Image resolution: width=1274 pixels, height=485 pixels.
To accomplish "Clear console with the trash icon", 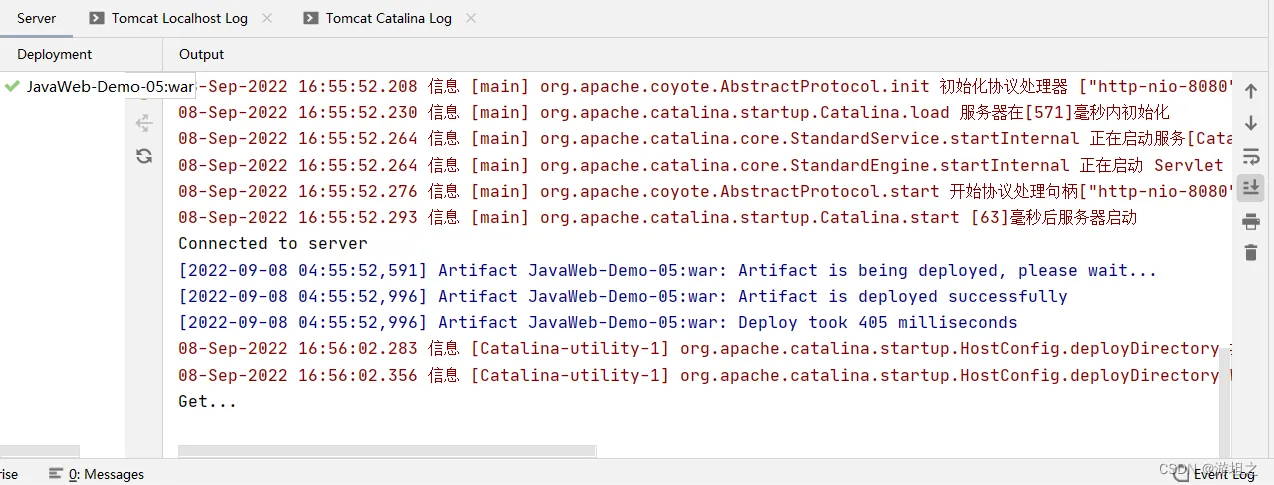I will pyautogui.click(x=1250, y=252).
